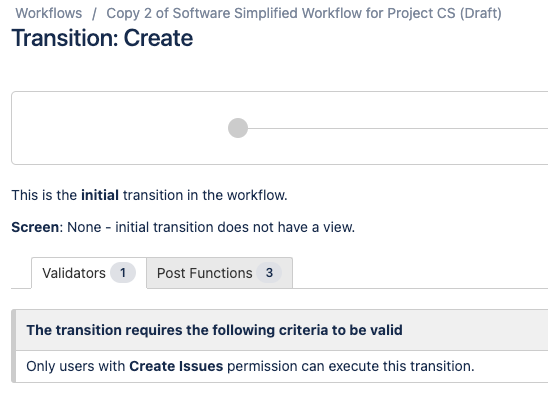The width and height of the screenshot is (548, 401).
Task: Click the slash separator in the breadcrumb
Action: click(x=94, y=14)
